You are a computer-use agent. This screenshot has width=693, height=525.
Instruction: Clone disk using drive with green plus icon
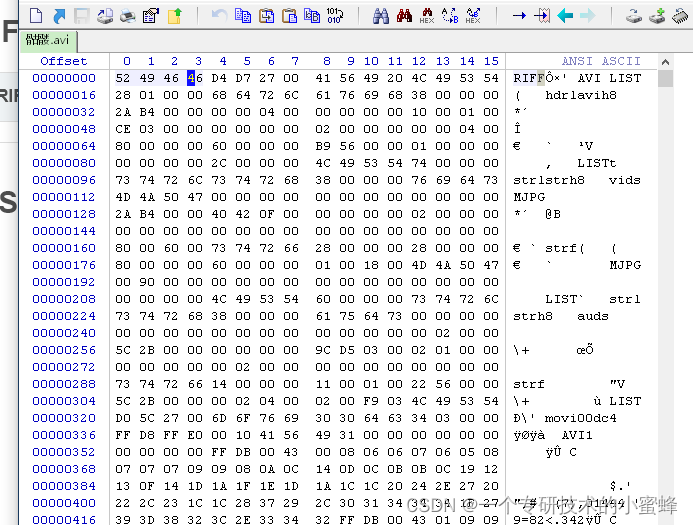coord(657,16)
